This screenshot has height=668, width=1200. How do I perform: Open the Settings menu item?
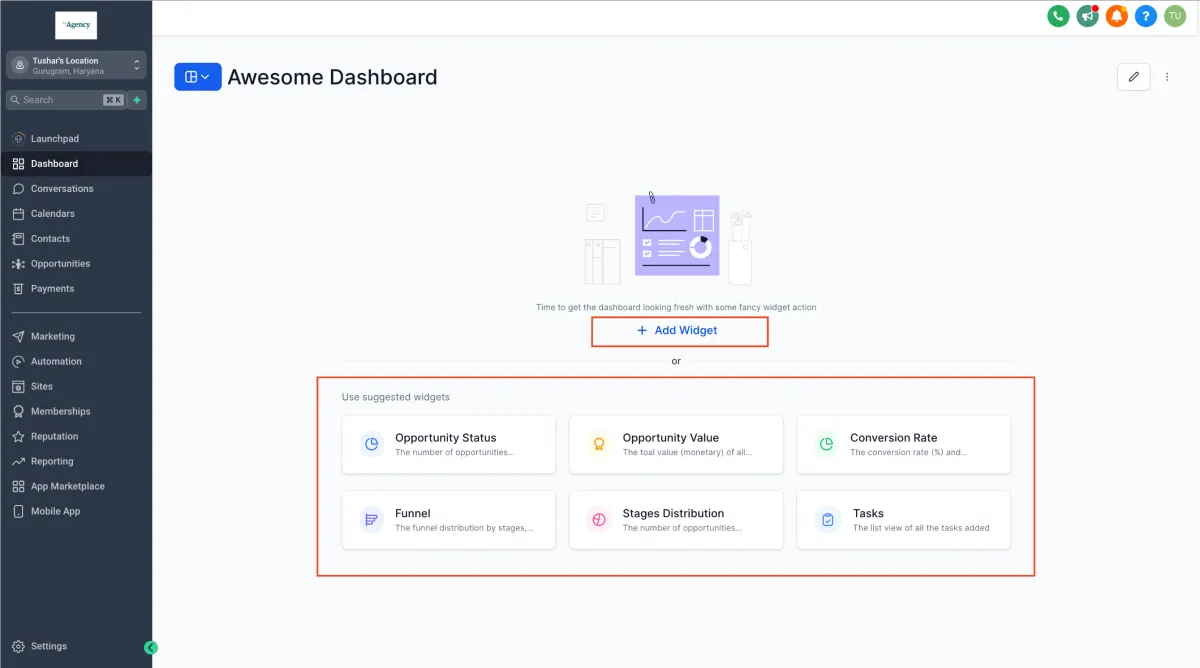pyautogui.click(x=49, y=647)
